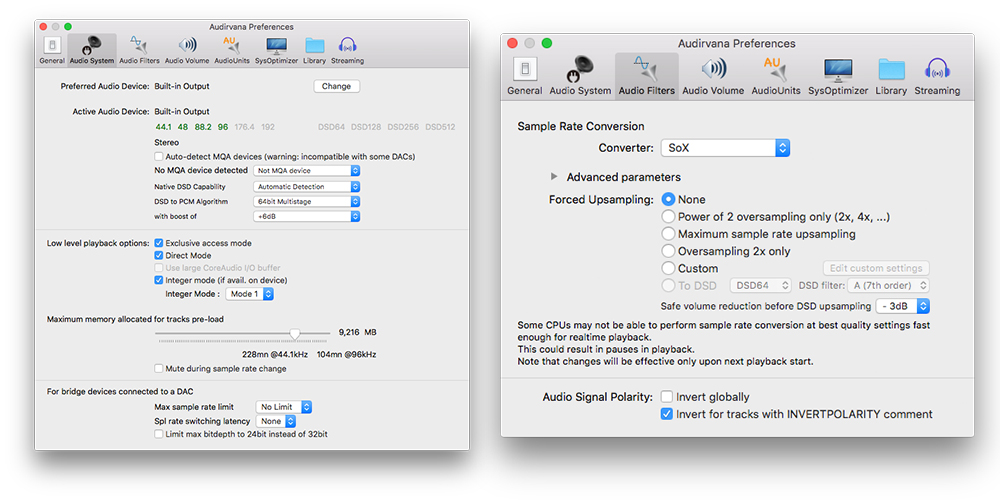Open Audio Volume icon in left window

tap(187, 45)
